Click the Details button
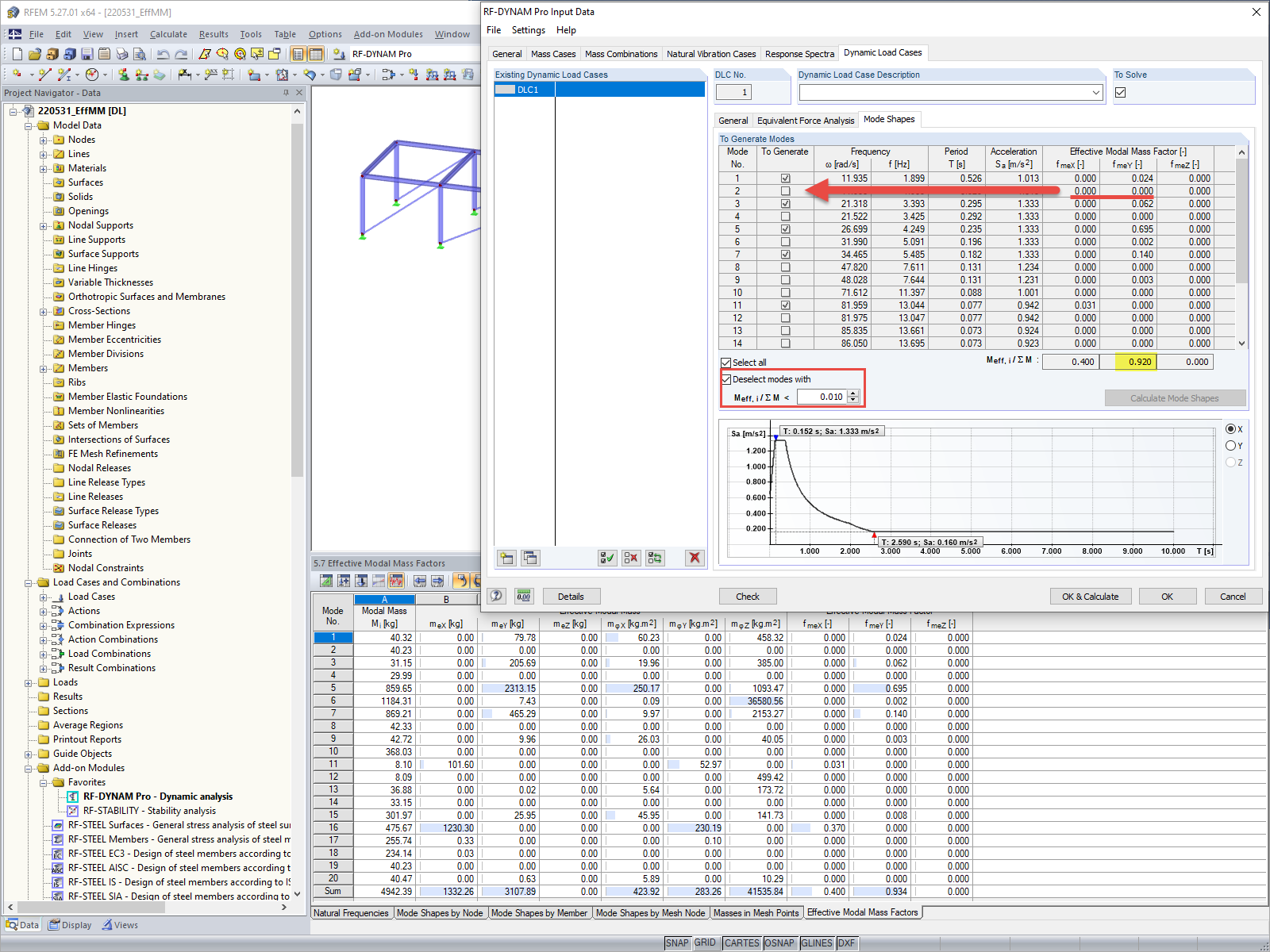The width and height of the screenshot is (1270, 952). tap(571, 597)
